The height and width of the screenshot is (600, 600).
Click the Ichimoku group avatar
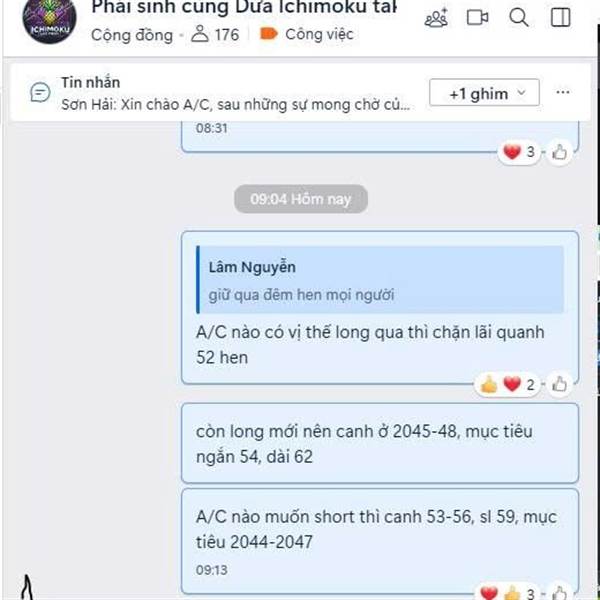tap(49, 21)
